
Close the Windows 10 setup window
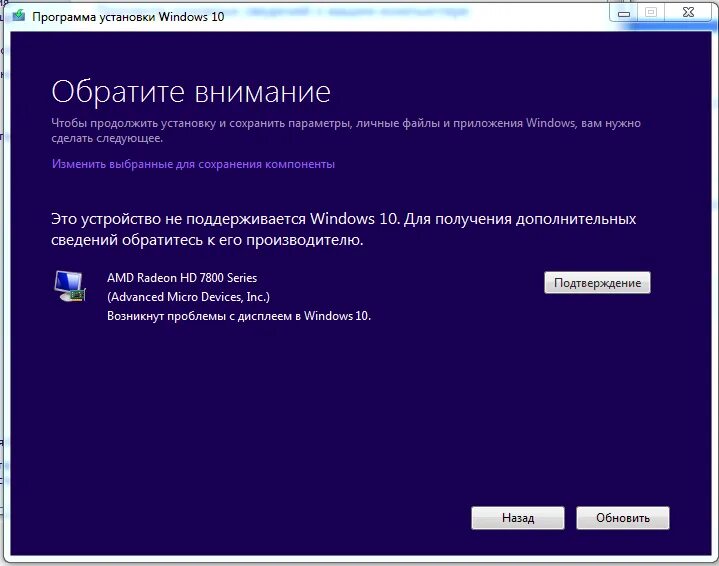click(x=688, y=13)
